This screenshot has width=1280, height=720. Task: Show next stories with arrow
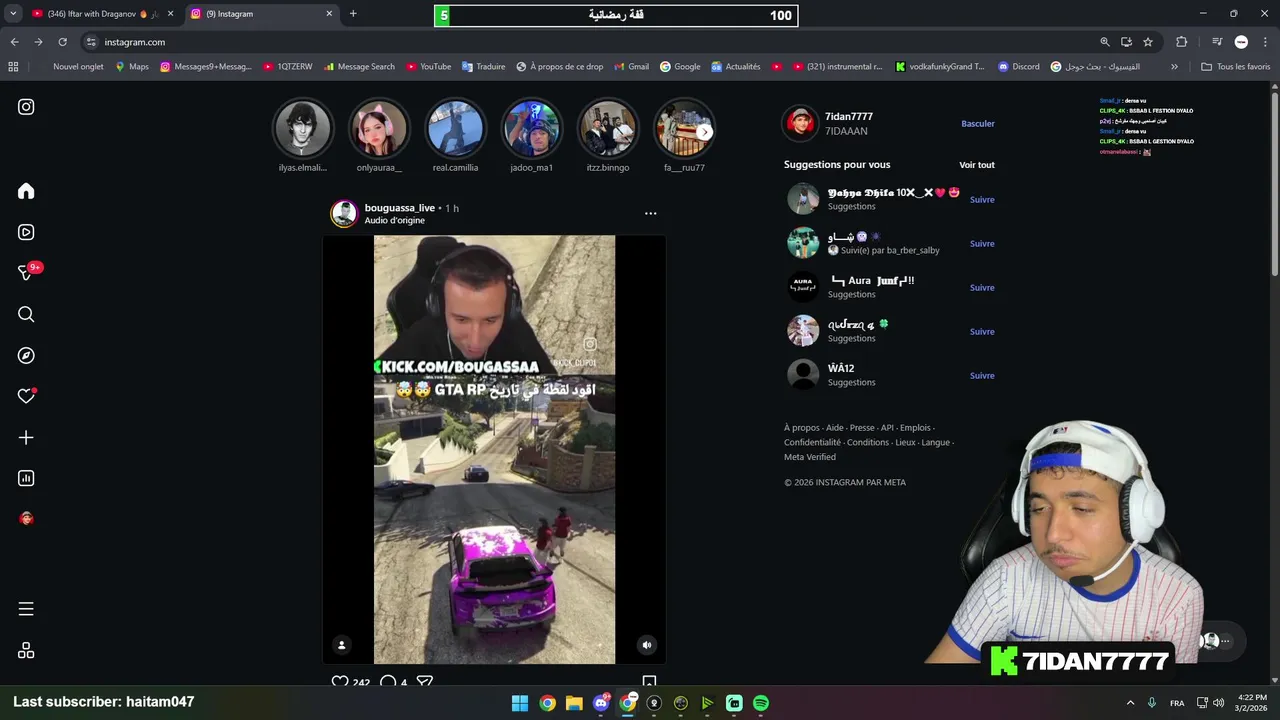tap(704, 132)
